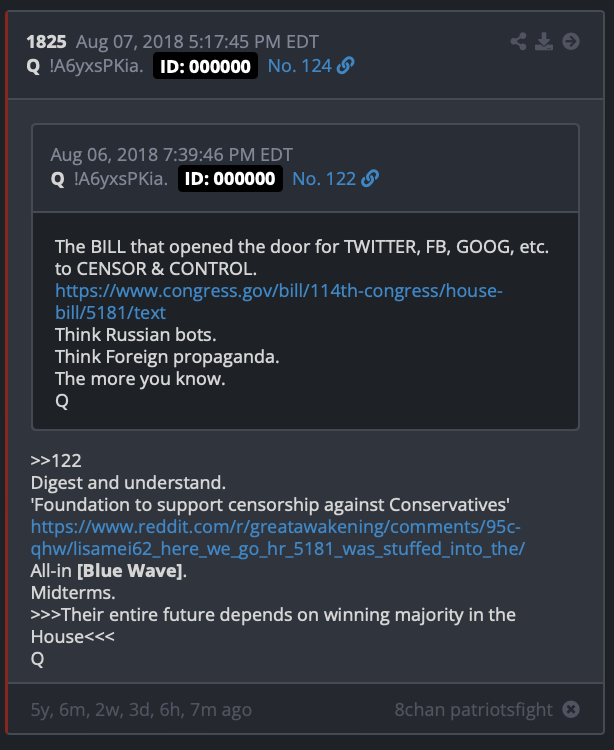Click the 8chan patriotsfight source label
The width and height of the screenshot is (614, 750).
click(x=473, y=710)
